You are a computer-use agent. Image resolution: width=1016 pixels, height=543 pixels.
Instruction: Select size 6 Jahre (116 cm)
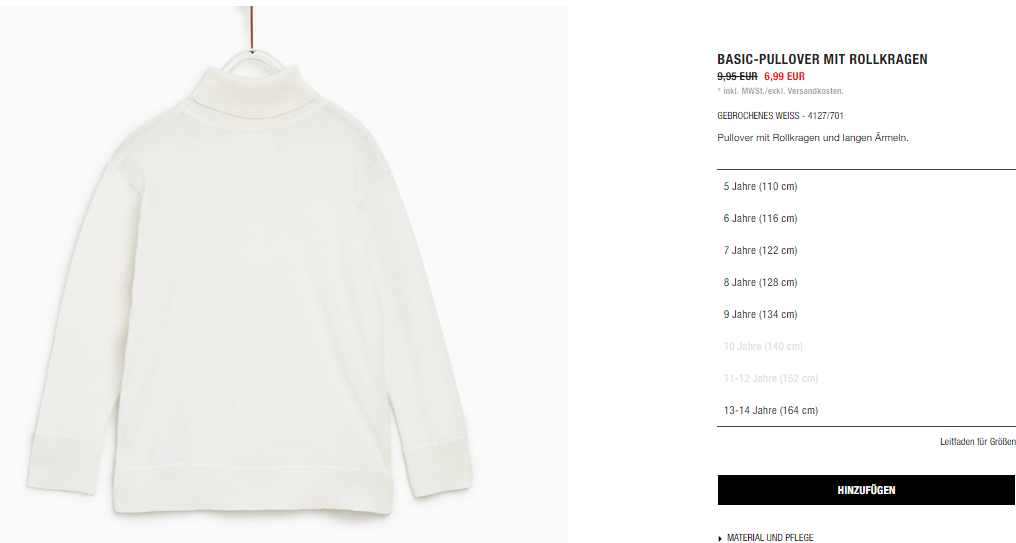(x=866, y=218)
